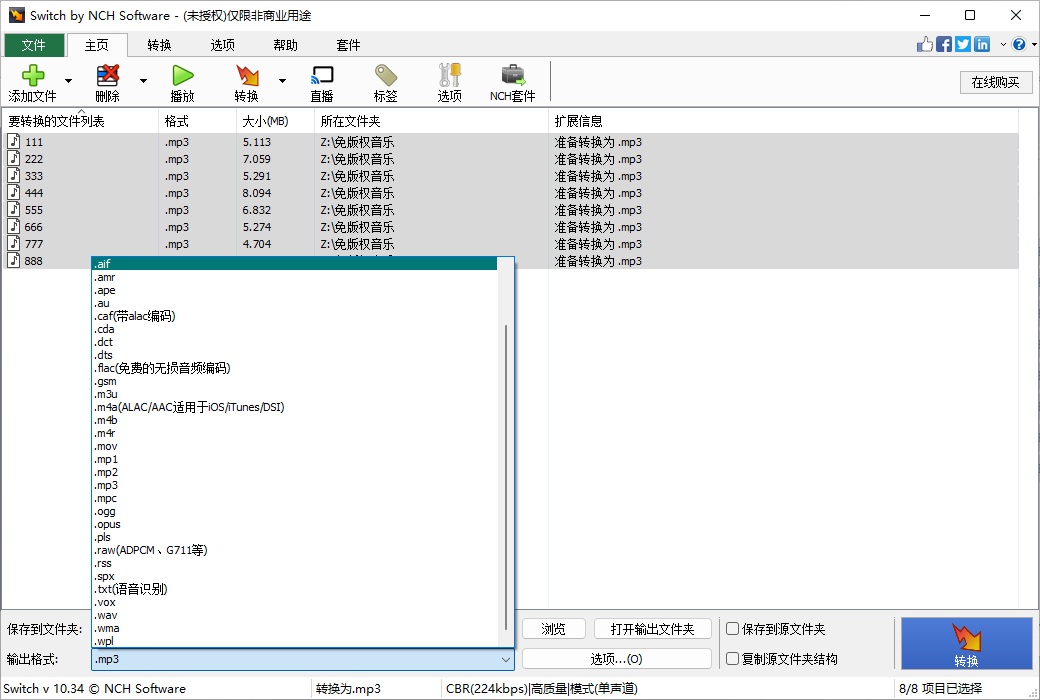Select .ape in the format list
1040x700 pixels.
click(x=294, y=291)
